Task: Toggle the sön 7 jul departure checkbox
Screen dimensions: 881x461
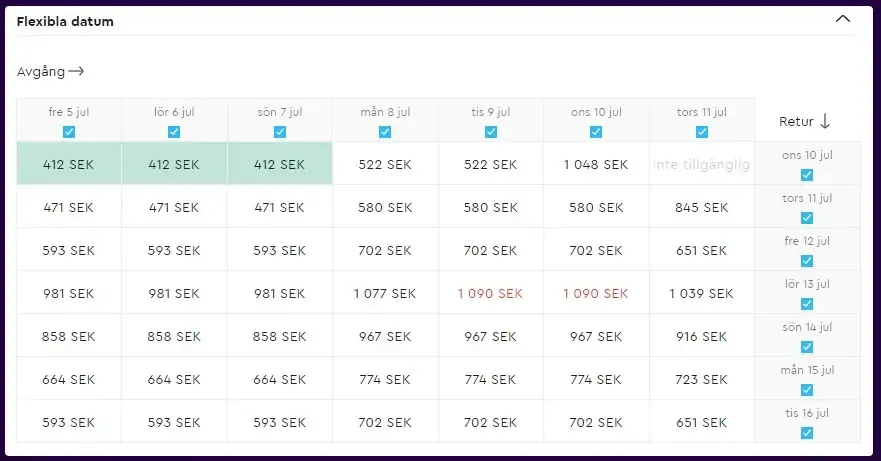Action: pos(280,132)
